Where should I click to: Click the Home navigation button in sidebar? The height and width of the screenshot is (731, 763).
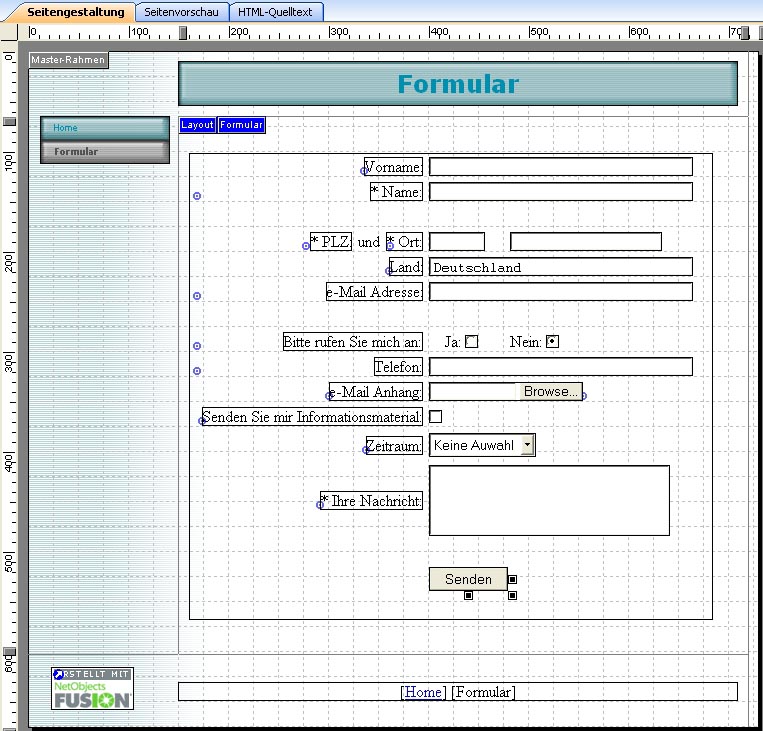tap(104, 128)
